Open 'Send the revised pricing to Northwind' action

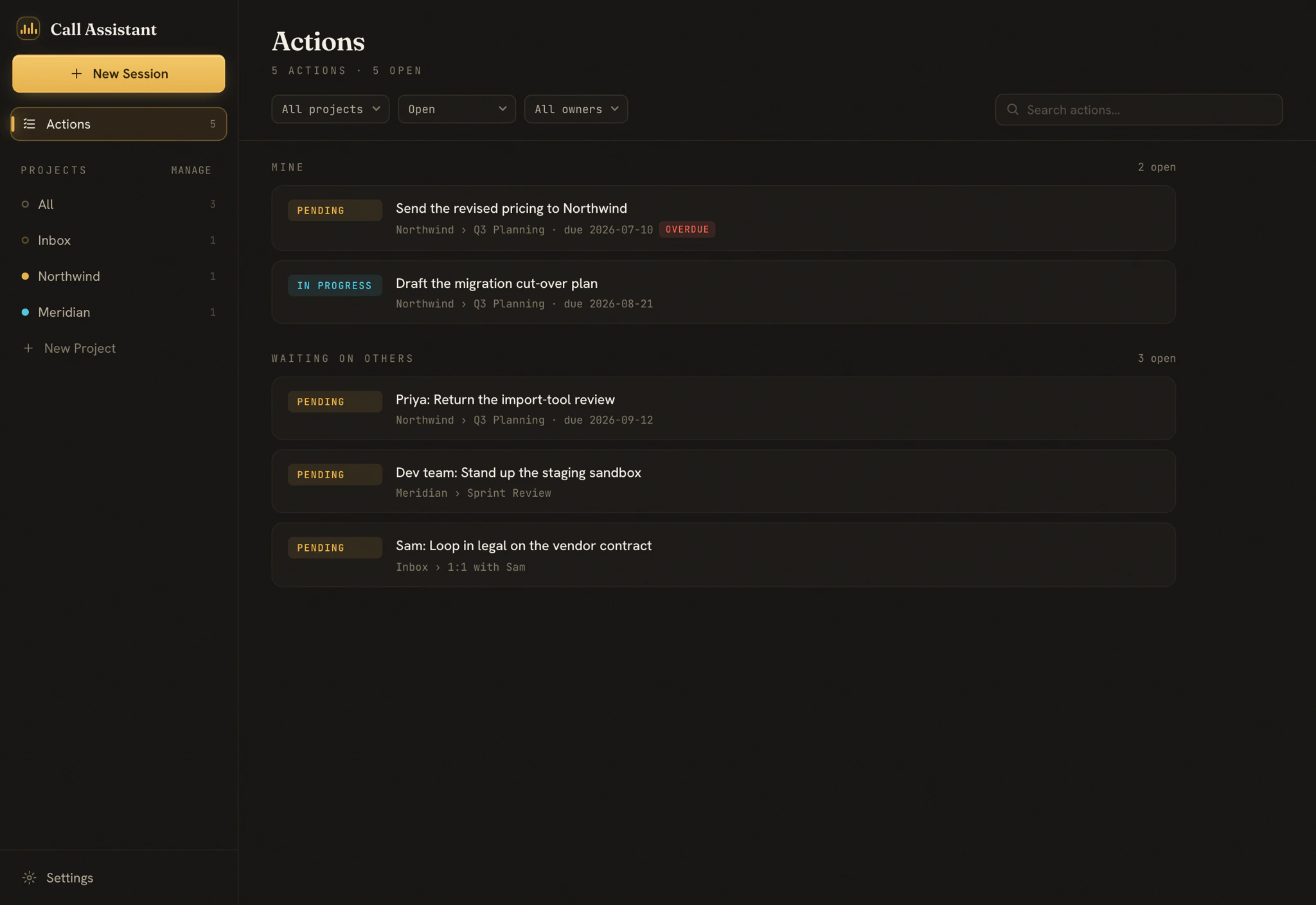(x=724, y=219)
